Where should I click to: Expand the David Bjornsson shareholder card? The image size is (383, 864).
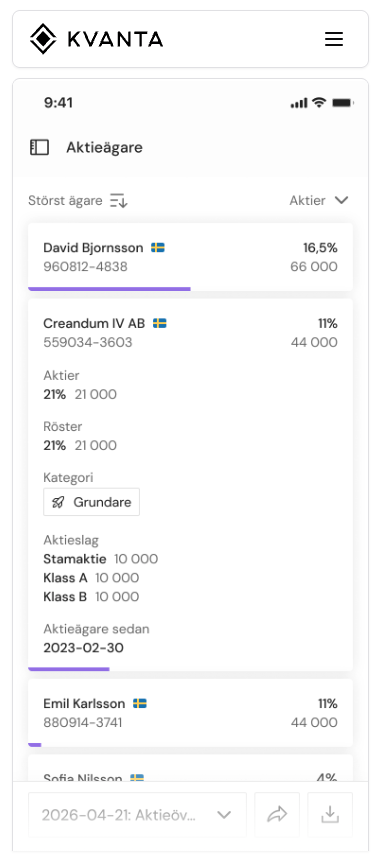[x=190, y=257]
